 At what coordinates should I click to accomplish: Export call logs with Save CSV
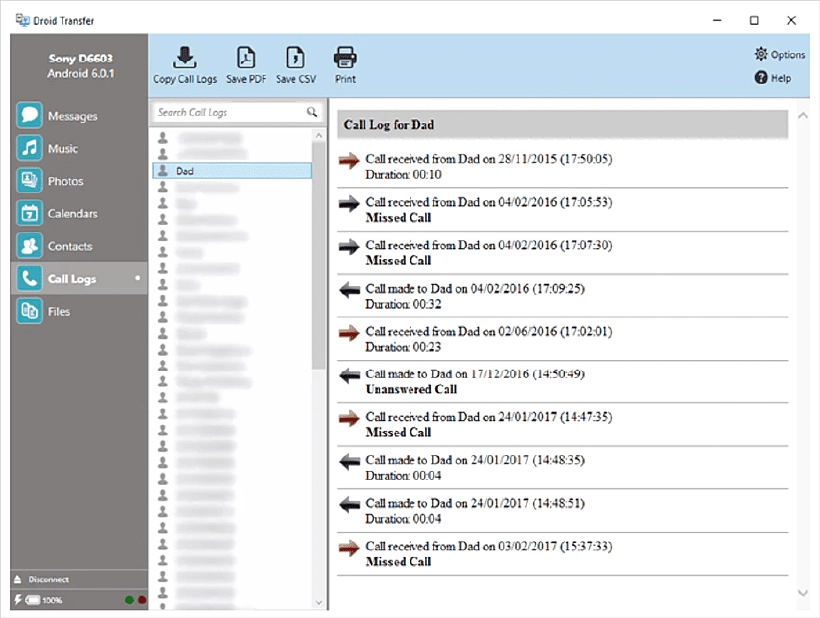click(295, 65)
